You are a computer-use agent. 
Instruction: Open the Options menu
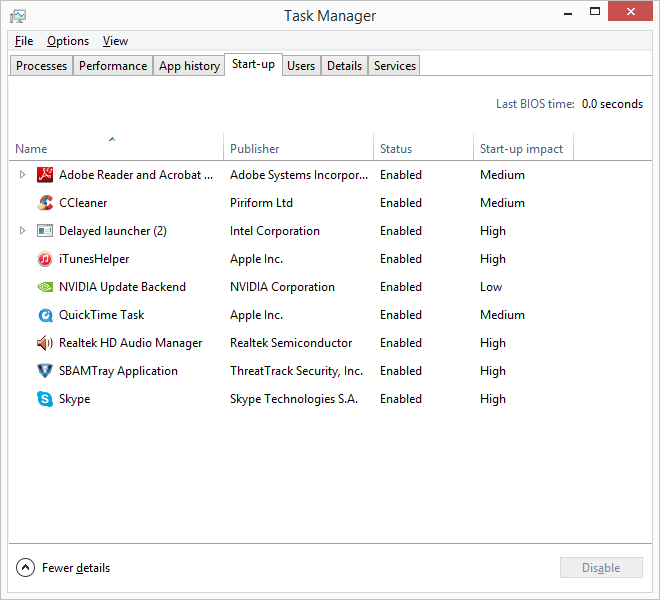click(68, 41)
